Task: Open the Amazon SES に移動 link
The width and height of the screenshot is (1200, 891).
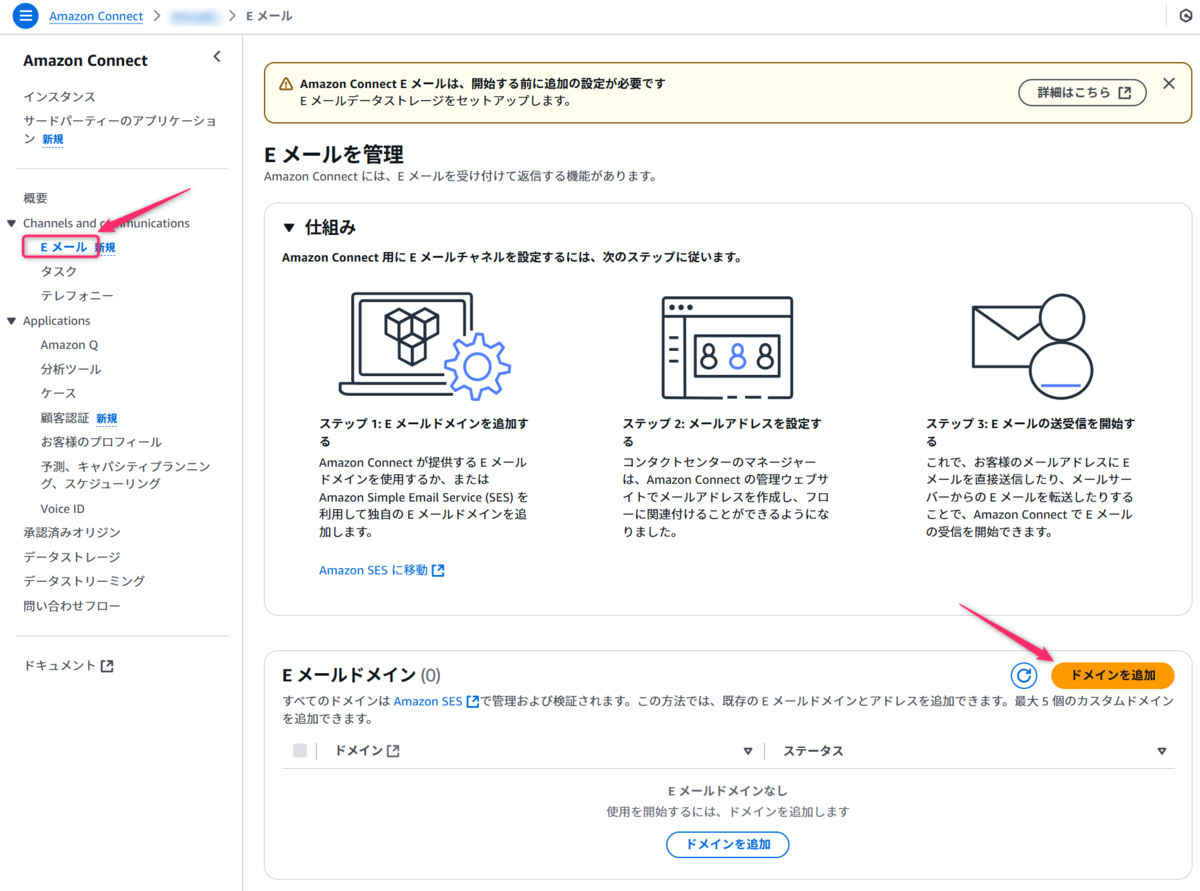Action: [x=381, y=570]
